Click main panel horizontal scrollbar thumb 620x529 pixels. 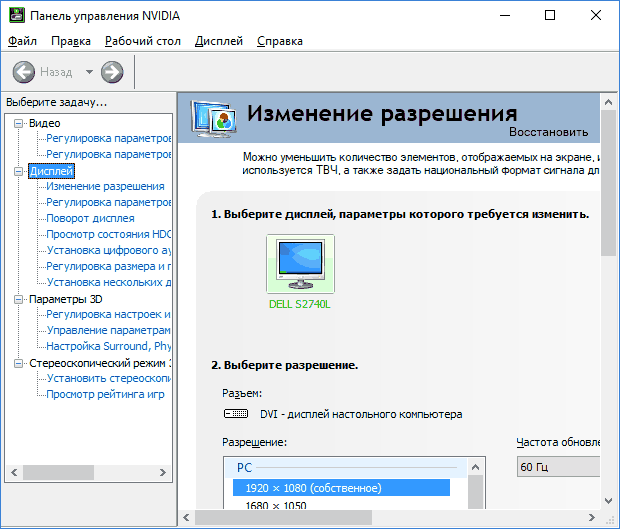point(284,518)
